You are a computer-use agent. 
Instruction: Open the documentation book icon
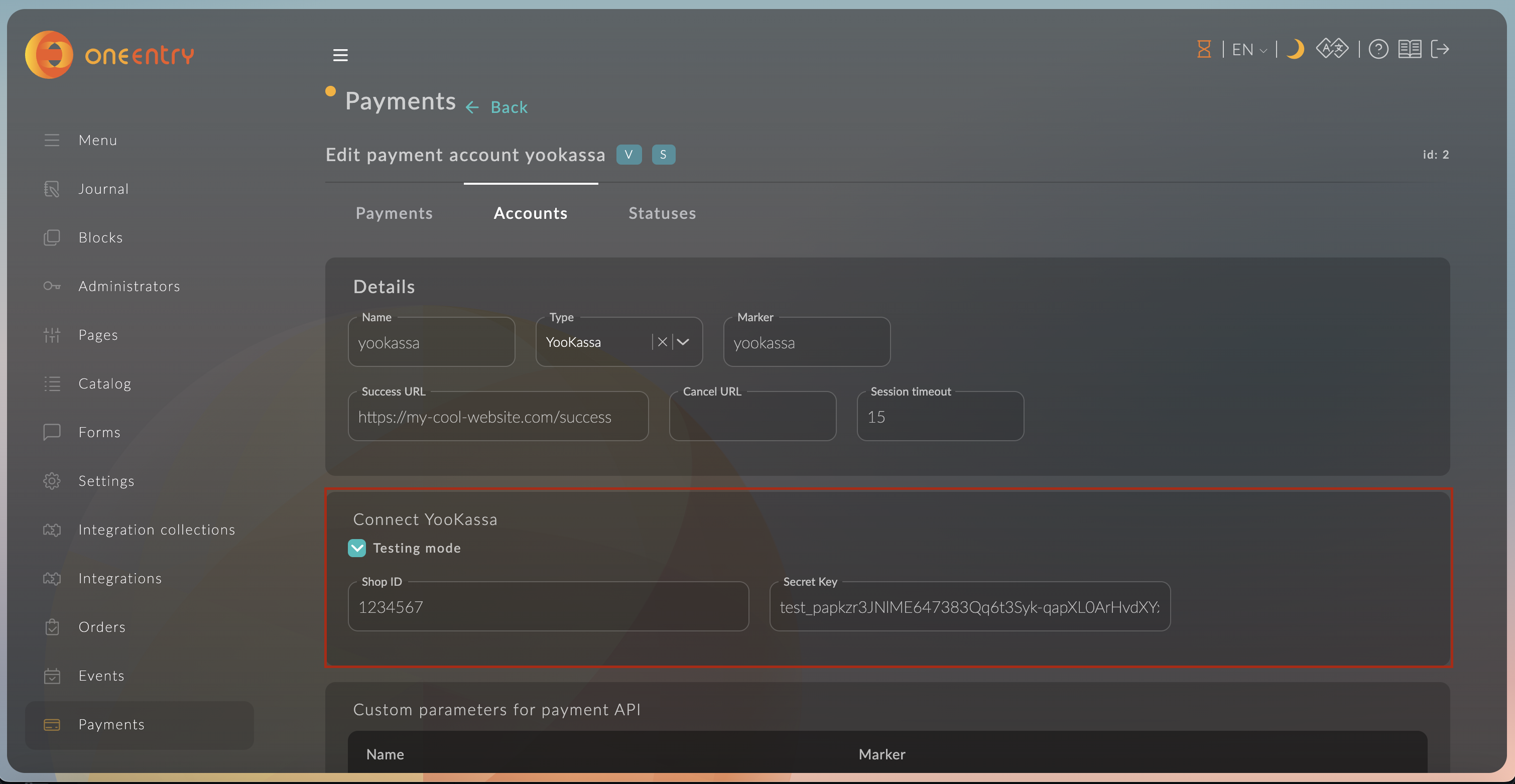point(1410,49)
